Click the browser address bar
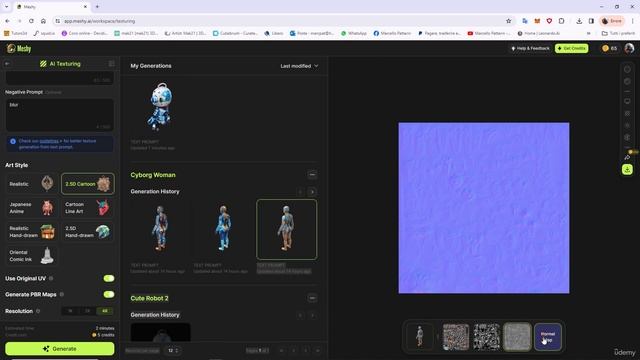 point(282,21)
